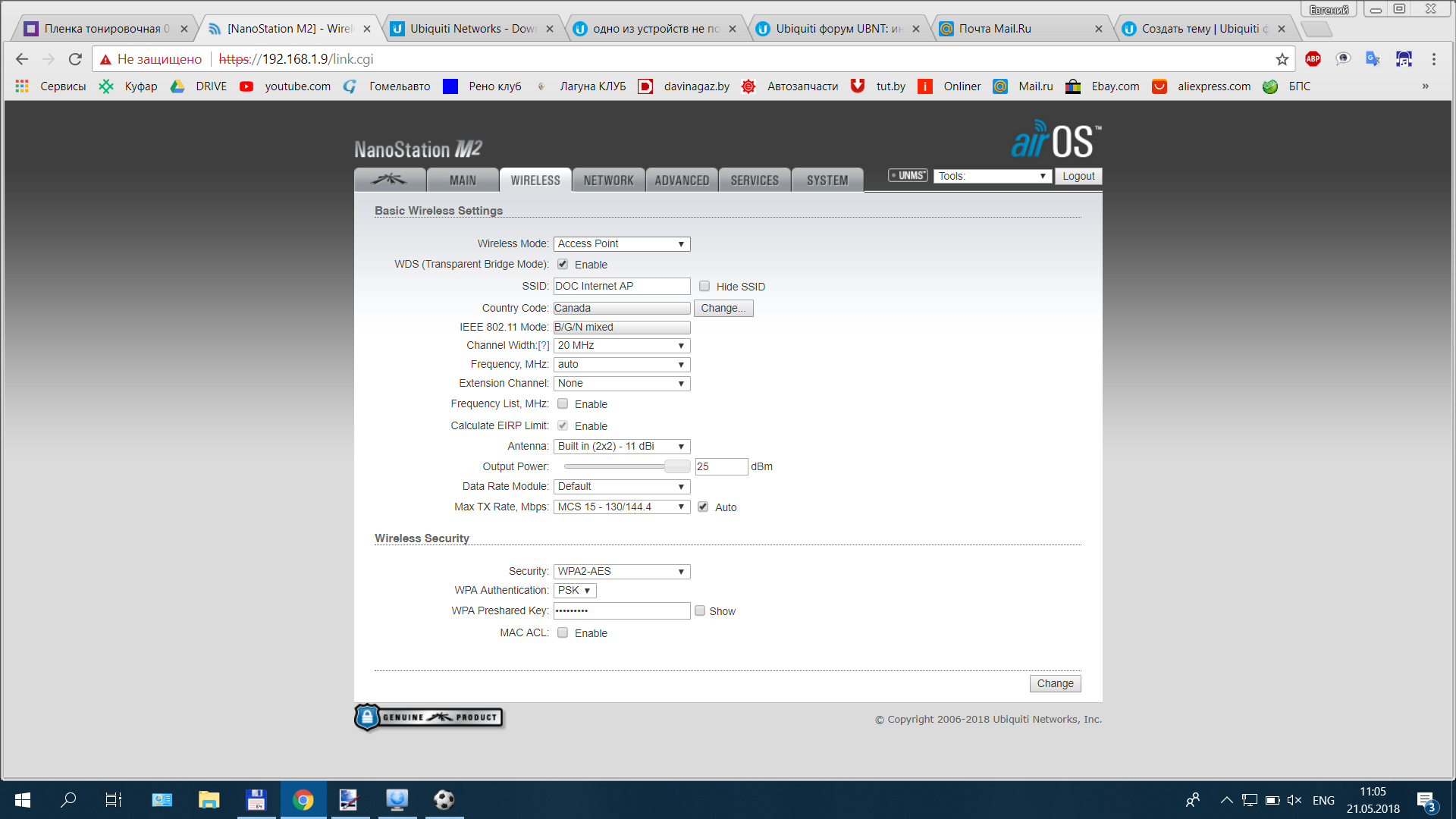Screen dimensions: 1456x819
Task: Click in the SSID input field
Action: [x=622, y=286]
